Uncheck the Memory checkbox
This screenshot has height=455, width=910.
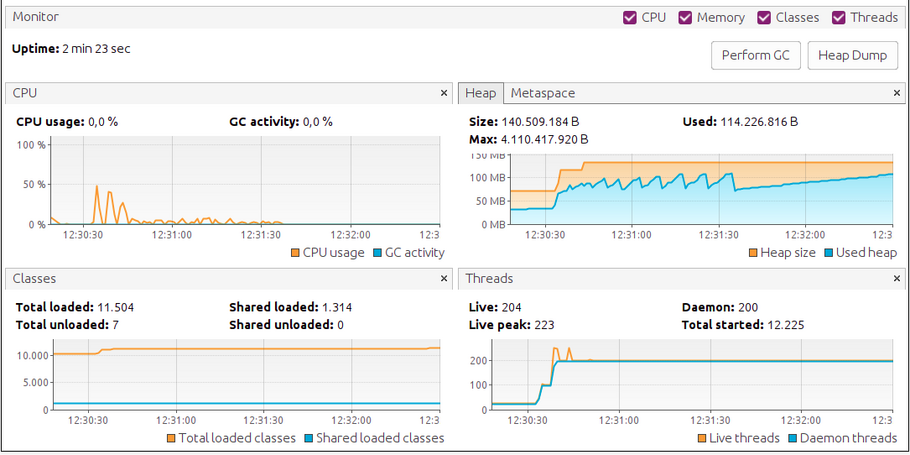coord(686,17)
